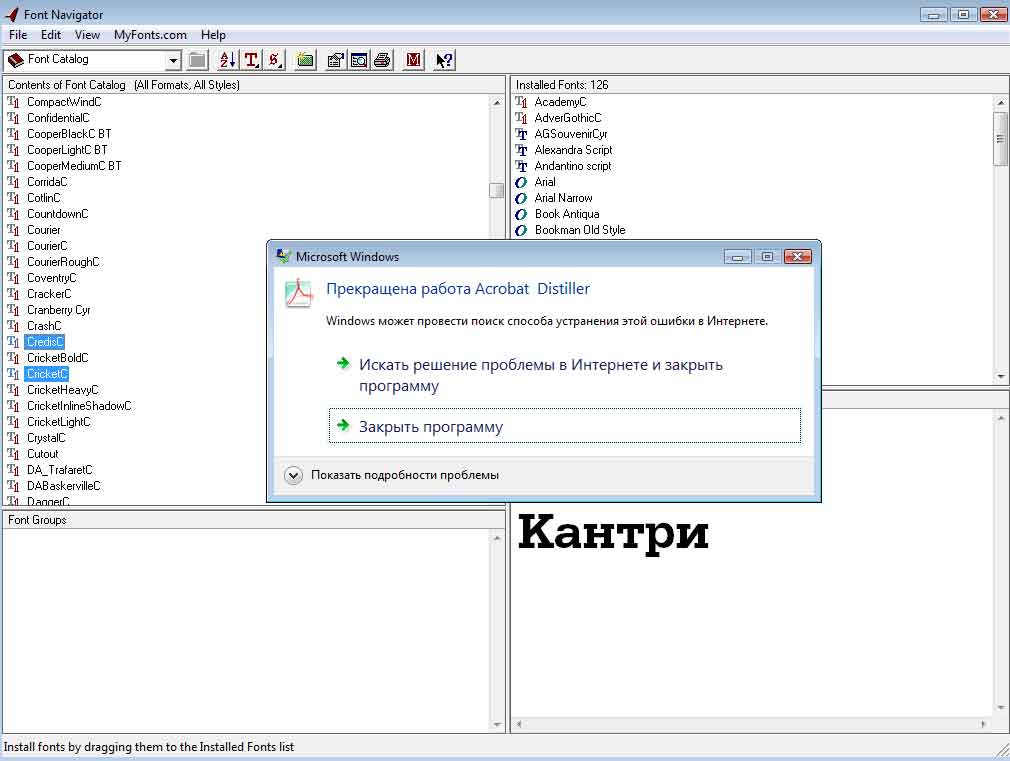The width and height of the screenshot is (1010, 761).
Task: Open the File menu
Action: click(x=18, y=35)
